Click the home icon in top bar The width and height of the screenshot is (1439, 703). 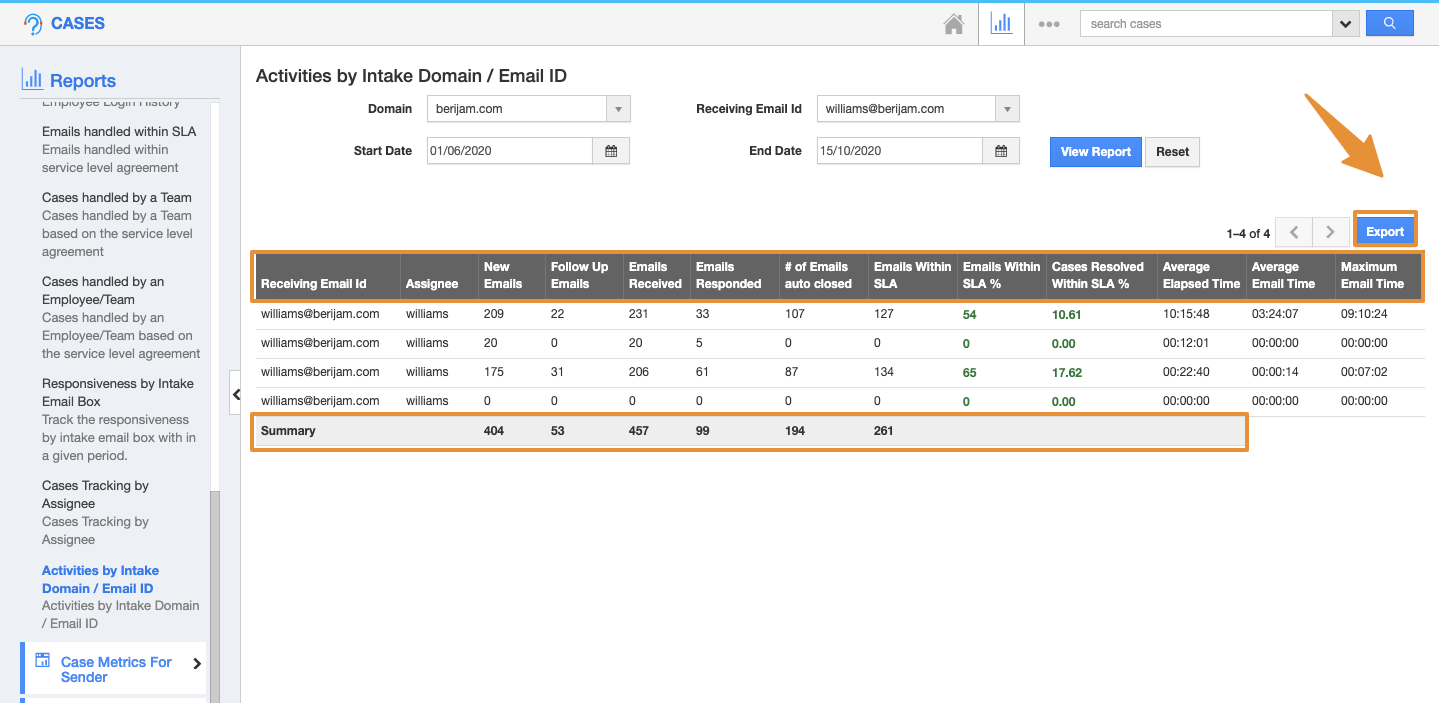[954, 24]
